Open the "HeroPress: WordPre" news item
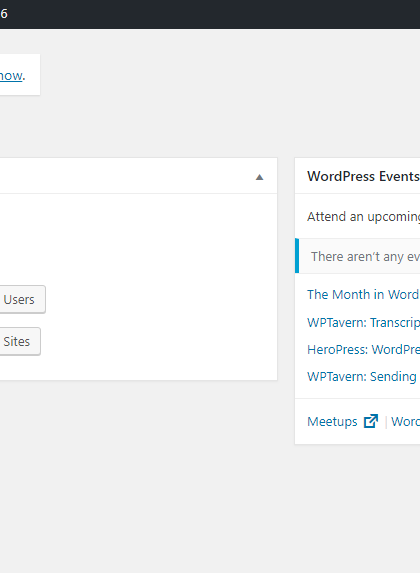Image resolution: width=420 pixels, height=573 pixels. click(363, 350)
